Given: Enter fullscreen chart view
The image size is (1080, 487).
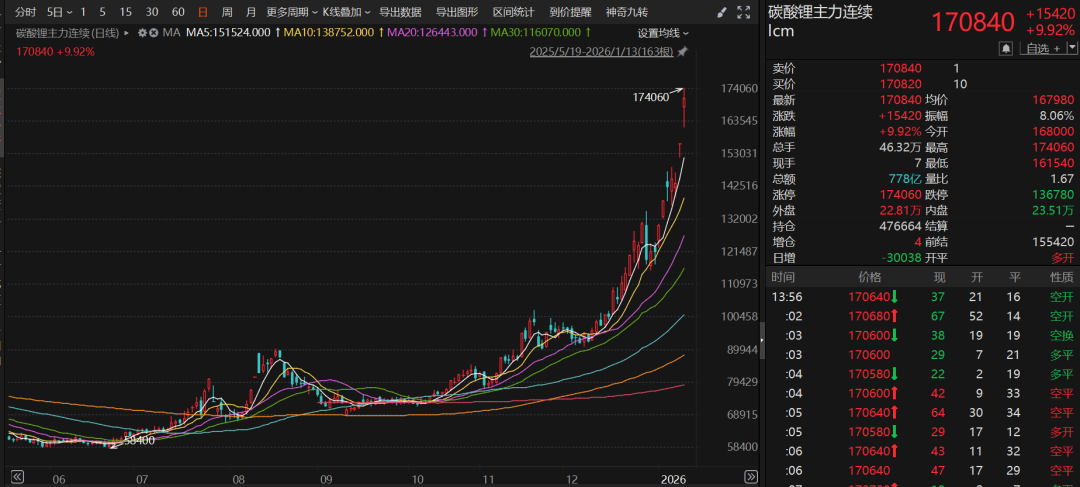Looking at the screenshot, I should pos(745,13).
